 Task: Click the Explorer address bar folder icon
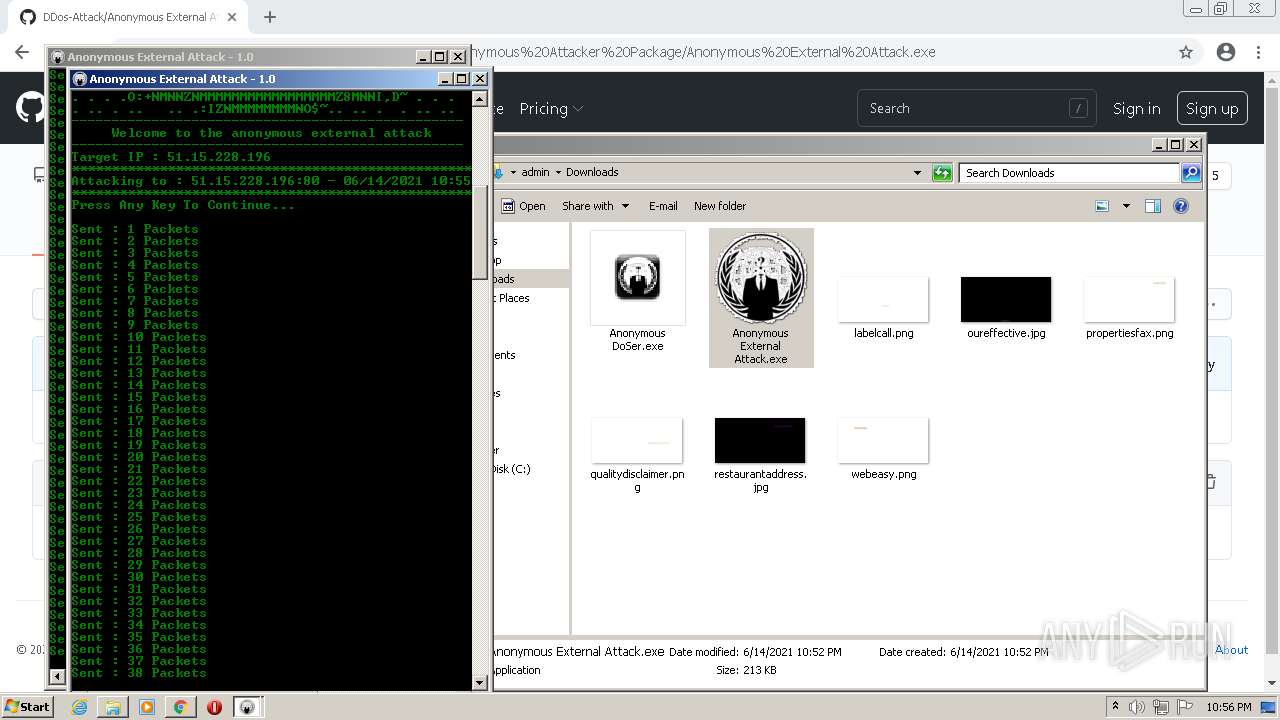500,172
